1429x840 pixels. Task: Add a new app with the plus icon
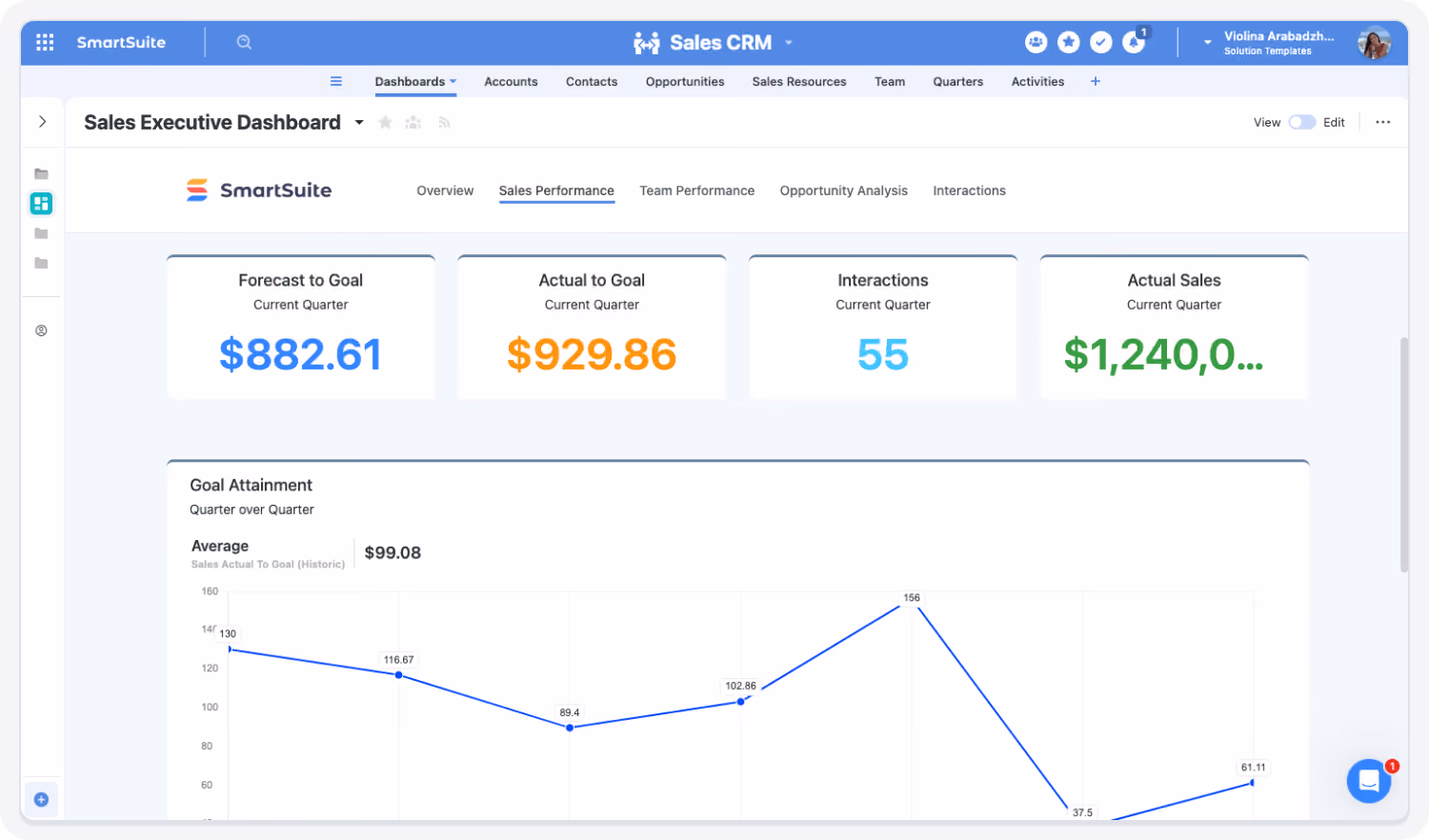1096,82
